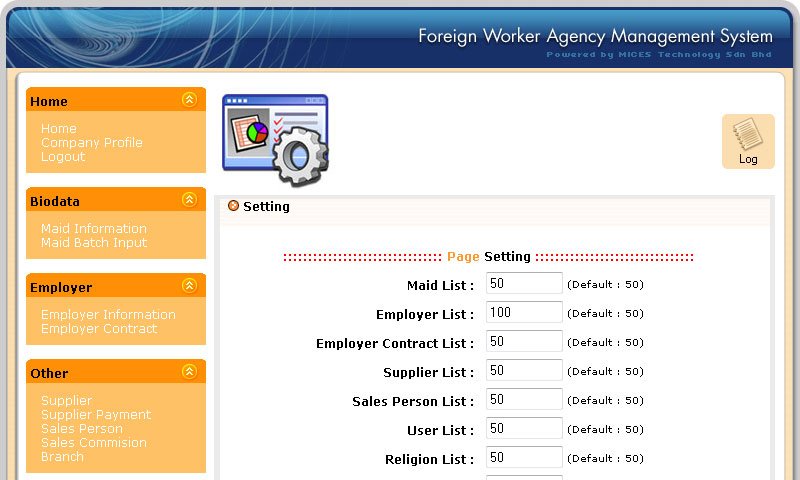Click the Religion List input field
This screenshot has width=800, height=480.
point(524,458)
